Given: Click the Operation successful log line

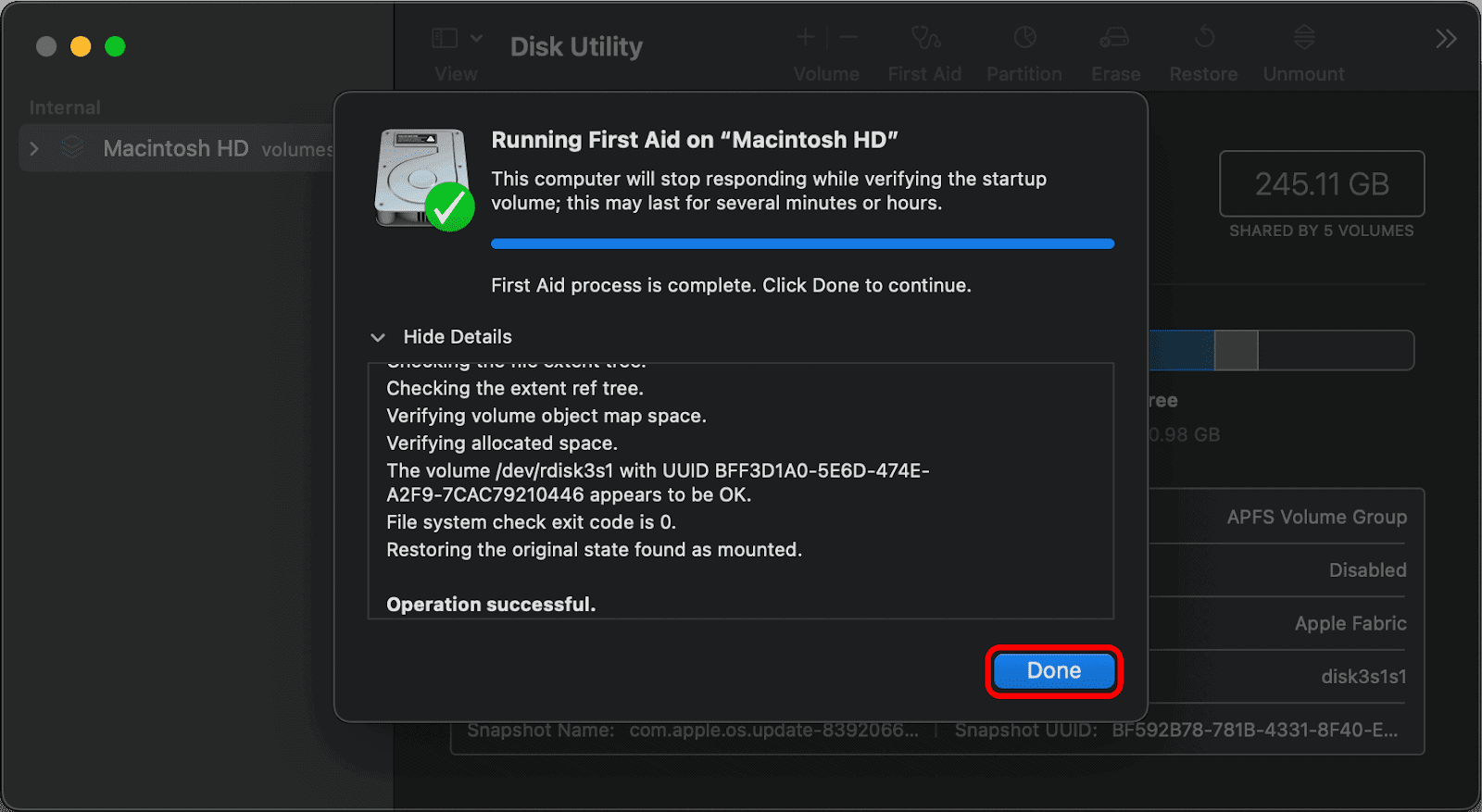Looking at the screenshot, I should (x=491, y=605).
